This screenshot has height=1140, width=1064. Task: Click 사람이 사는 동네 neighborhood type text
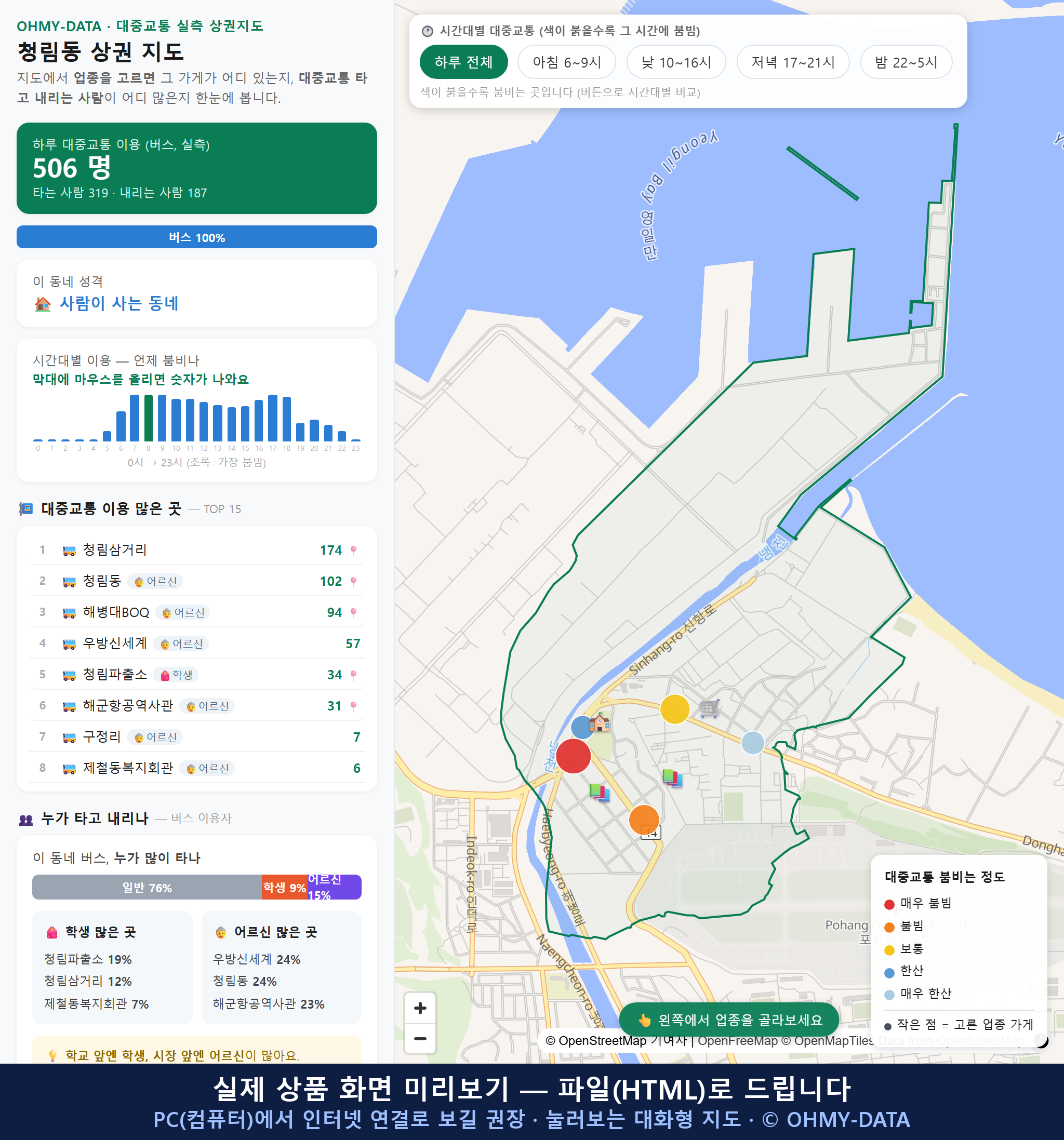point(119,303)
